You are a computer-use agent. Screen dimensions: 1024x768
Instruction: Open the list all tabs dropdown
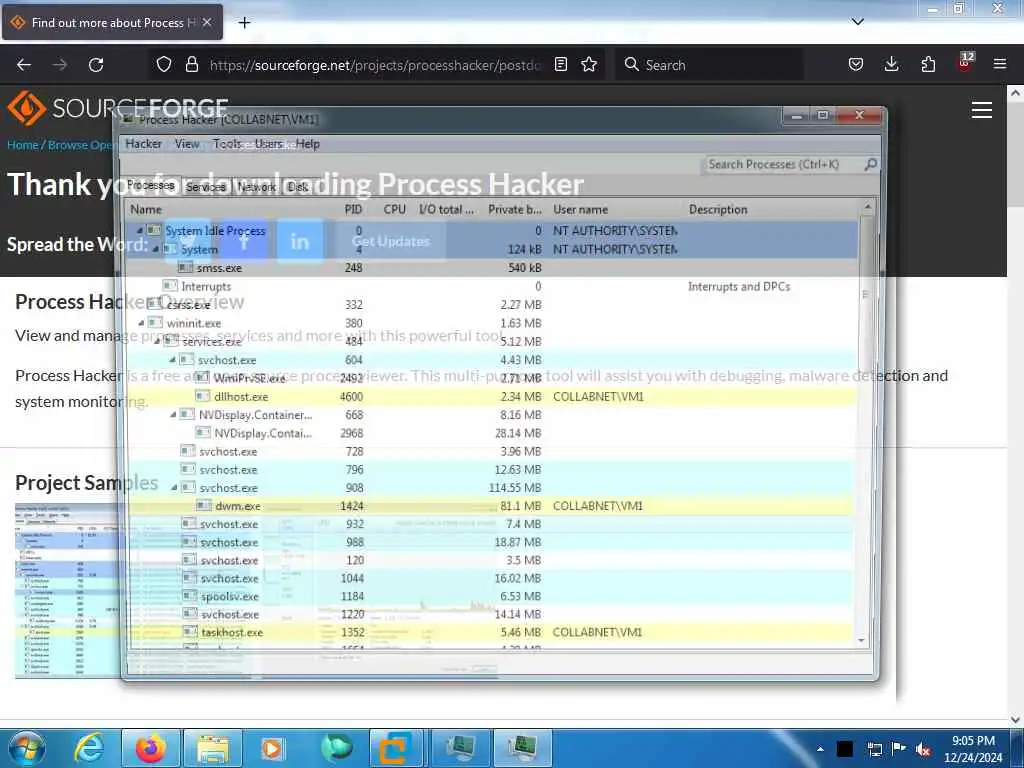[858, 22]
